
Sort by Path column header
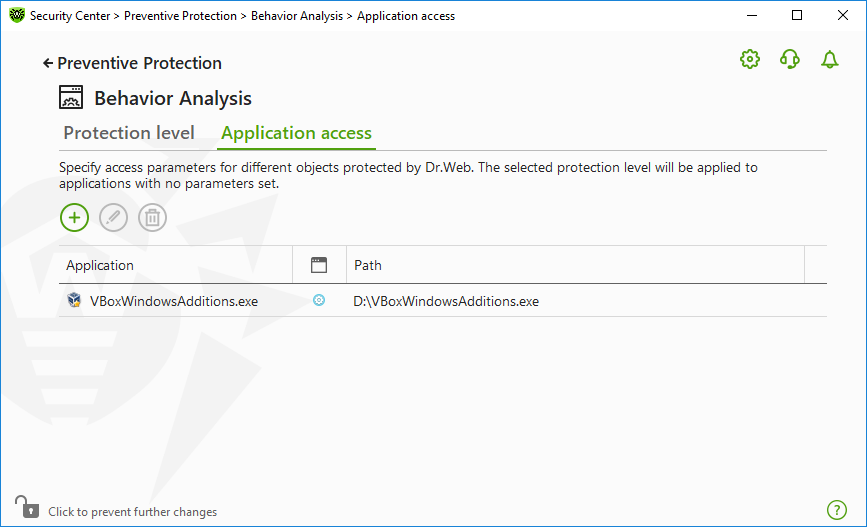point(576,265)
